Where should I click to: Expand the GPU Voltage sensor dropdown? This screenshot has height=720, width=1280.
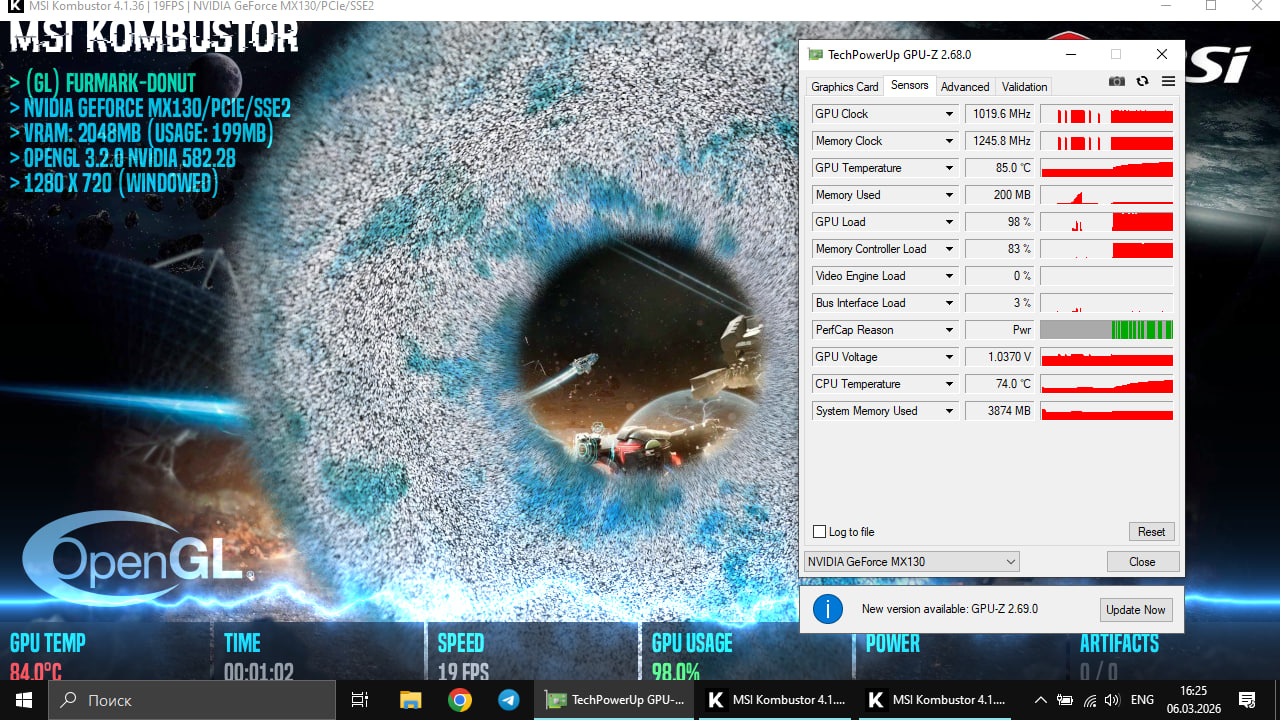[949, 357]
